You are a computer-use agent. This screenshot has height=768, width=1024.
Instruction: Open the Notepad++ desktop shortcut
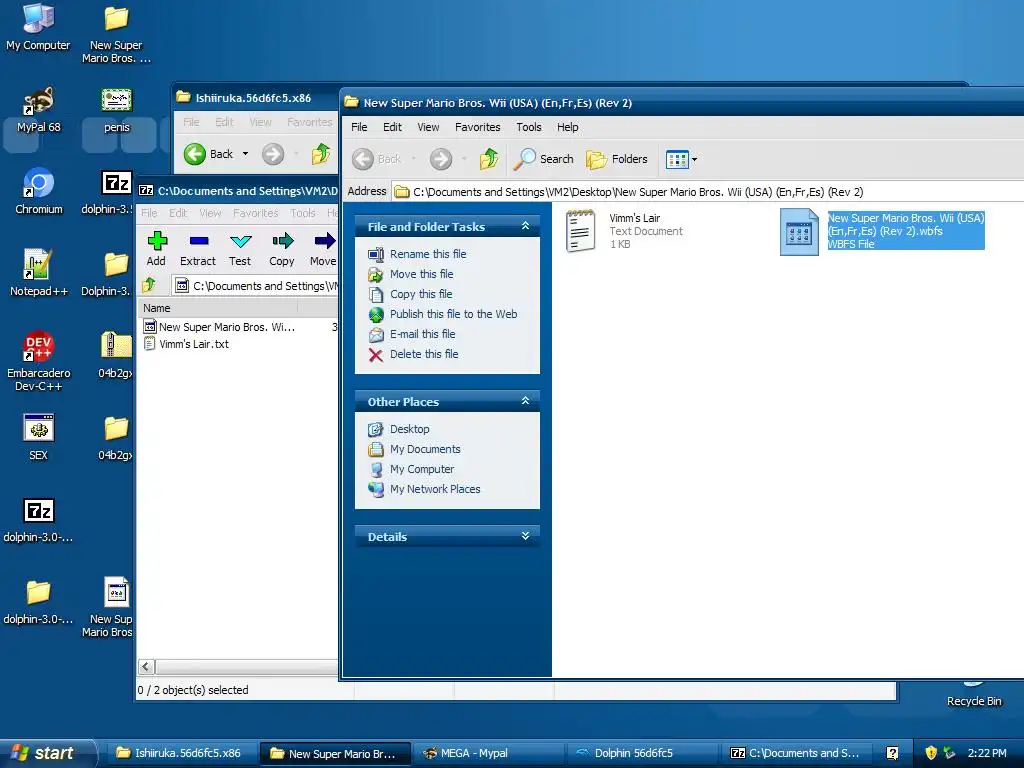tap(39, 273)
